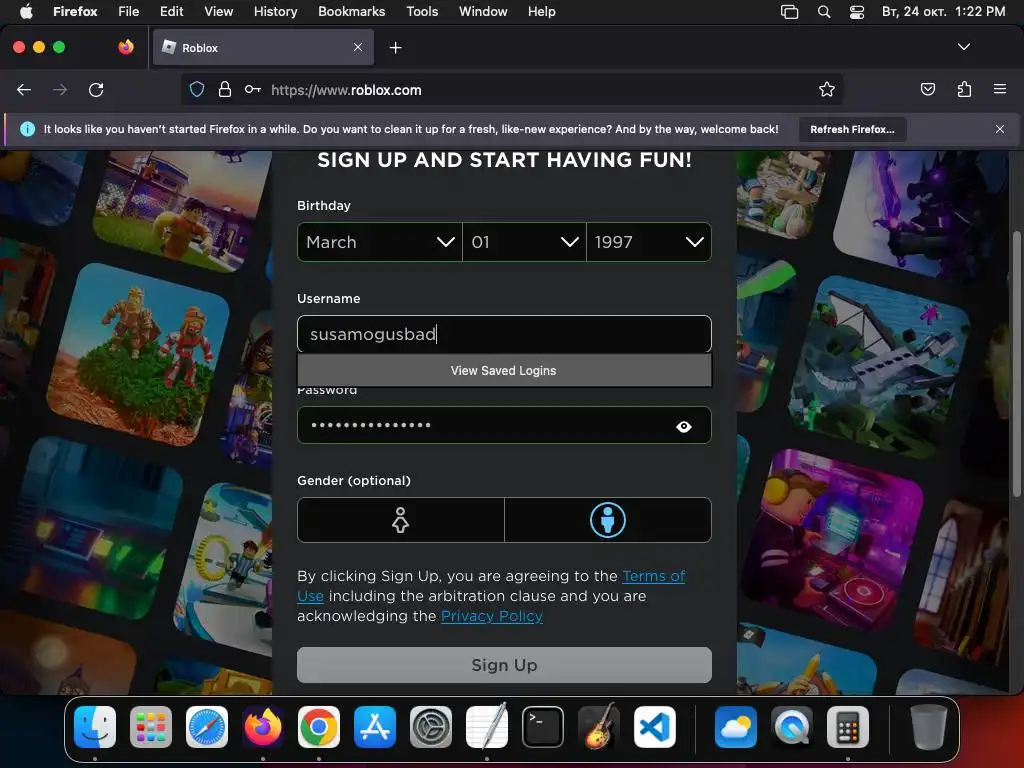Image resolution: width=1024 pixels, height=768 pixels.
Task: Click the Stage Manager windows icon in menu bar
Action: pos(790,12)
